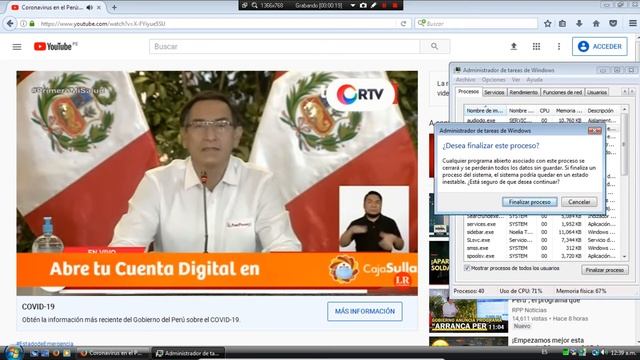Go back with the browser back arrow

(10, 24)
